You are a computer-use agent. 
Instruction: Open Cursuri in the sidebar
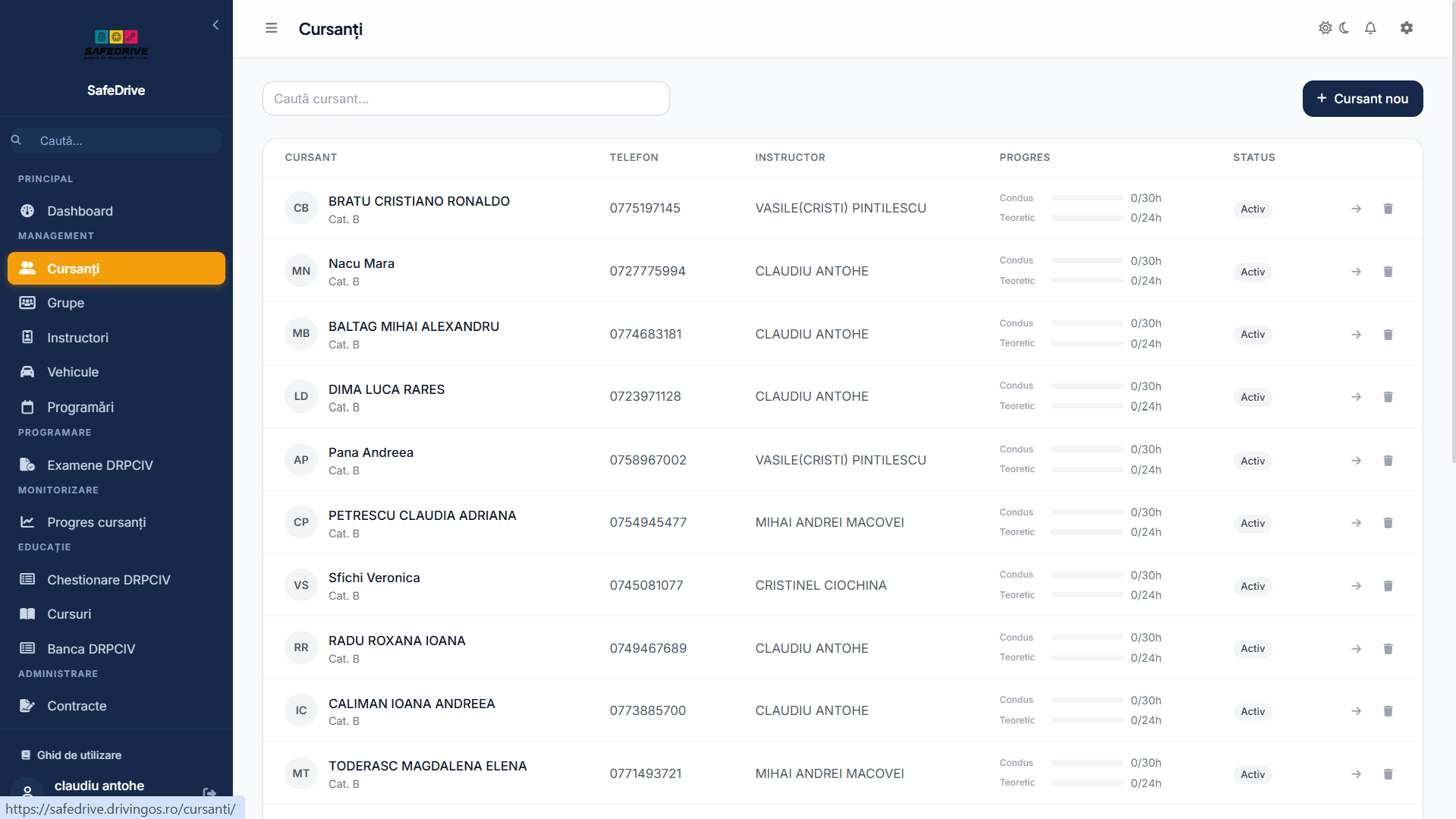pos(116,614)
